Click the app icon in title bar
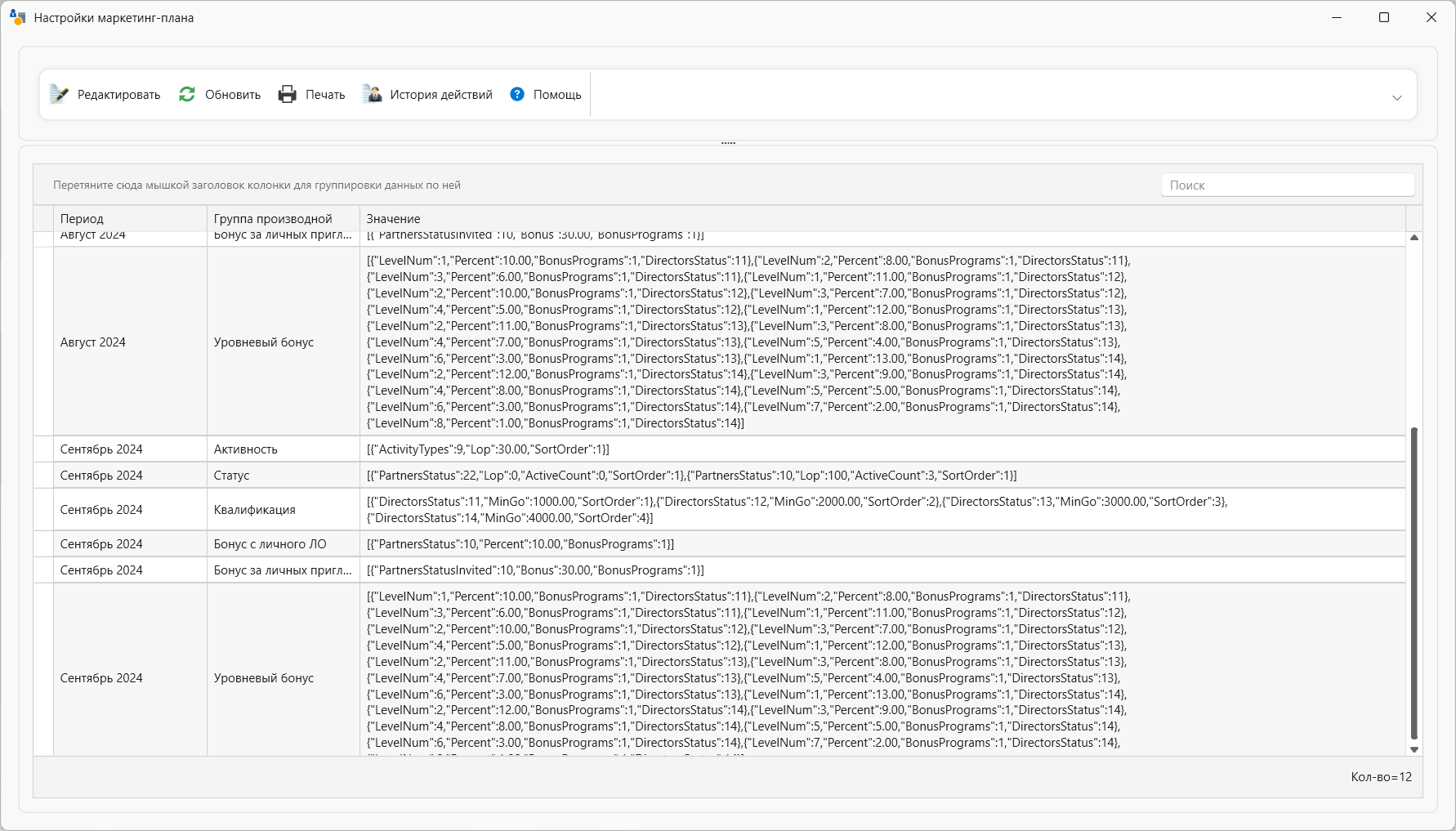Screen dimensions: 1456x831 (x=18, y=17)
